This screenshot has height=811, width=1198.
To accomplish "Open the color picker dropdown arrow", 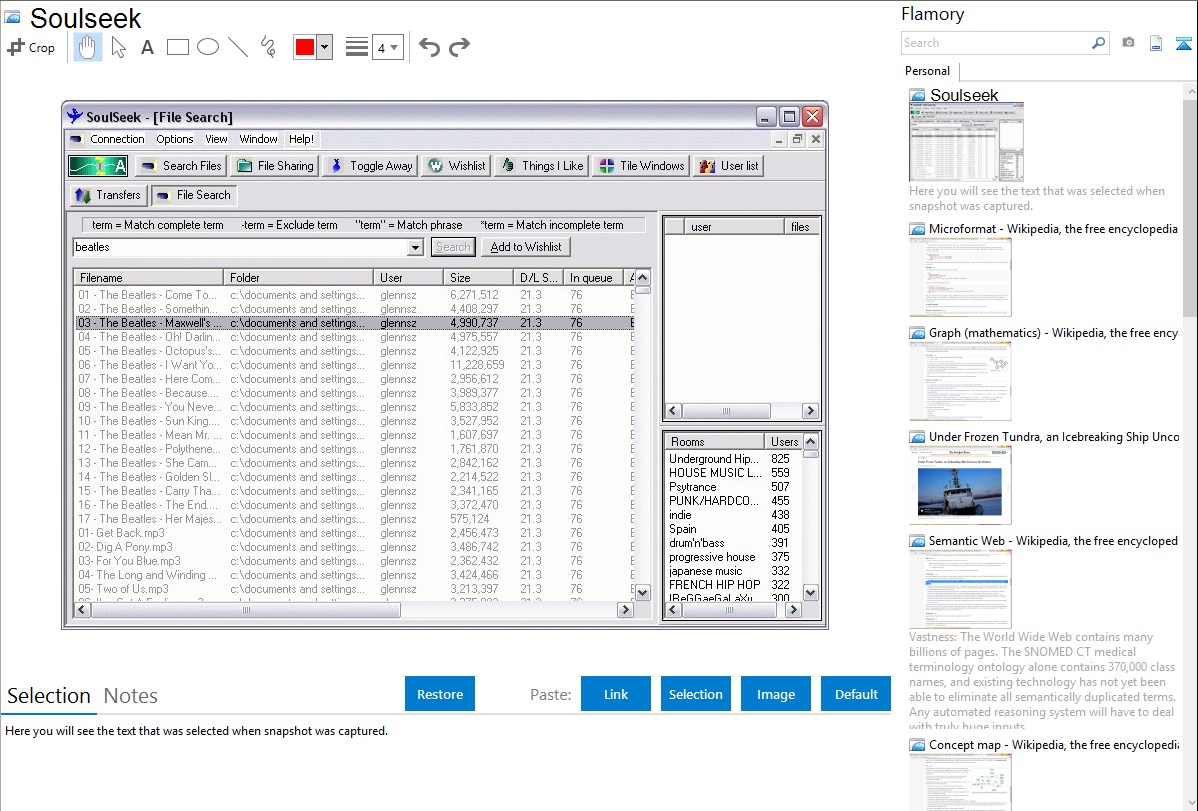I will click(324, 47).
